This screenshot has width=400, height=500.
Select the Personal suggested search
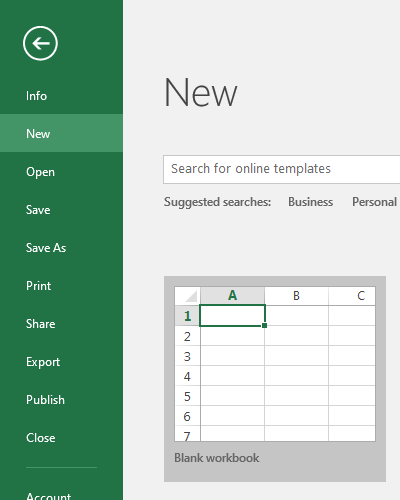pyautogui.click(x=374, y=202)
